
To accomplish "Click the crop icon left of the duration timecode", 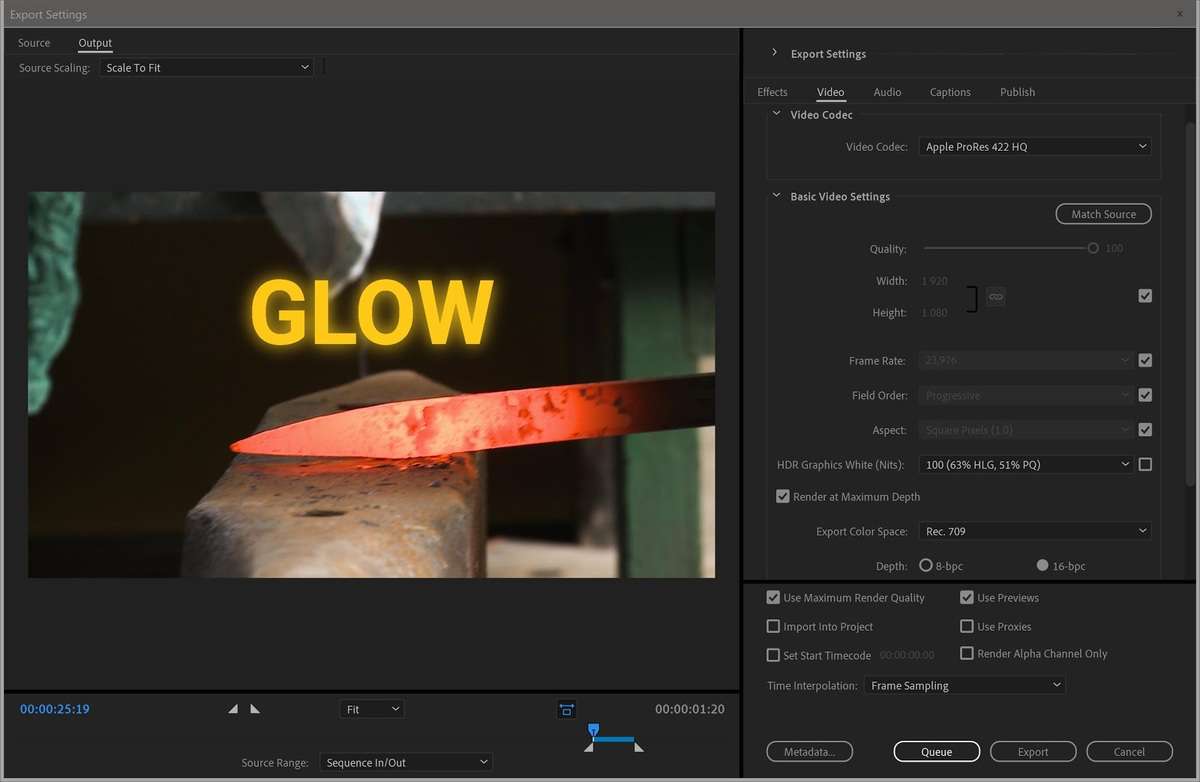I will (566, 708).
